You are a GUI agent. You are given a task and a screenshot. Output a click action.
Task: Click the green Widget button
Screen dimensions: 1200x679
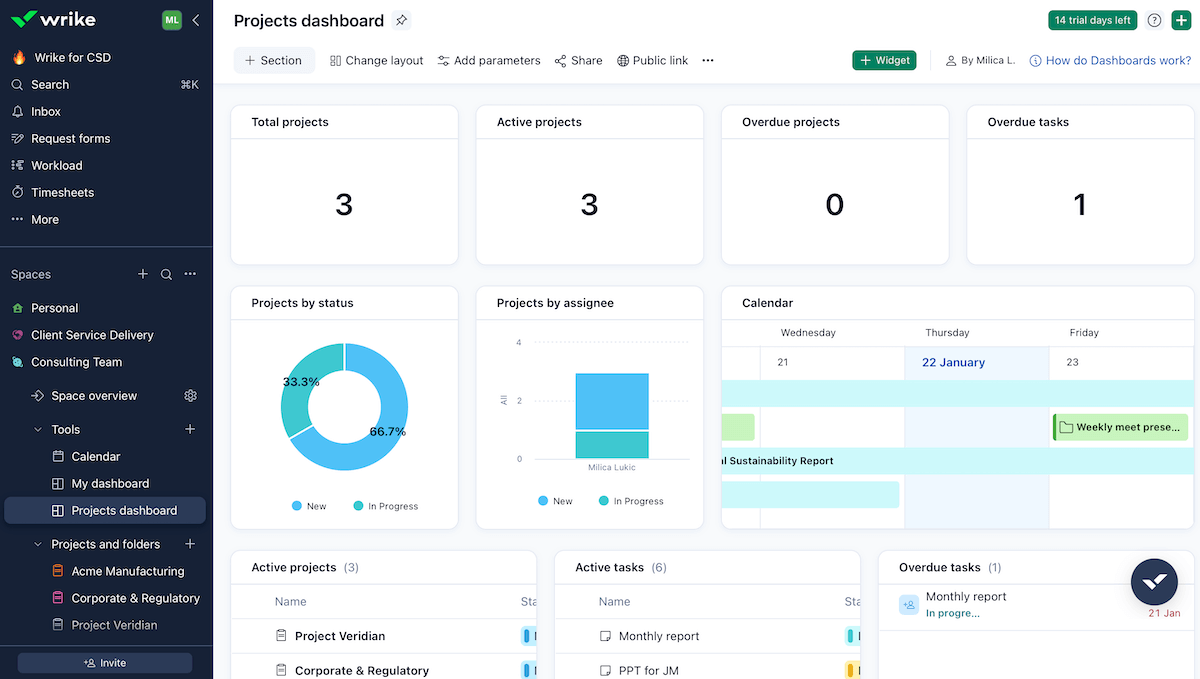pos(884,60)
